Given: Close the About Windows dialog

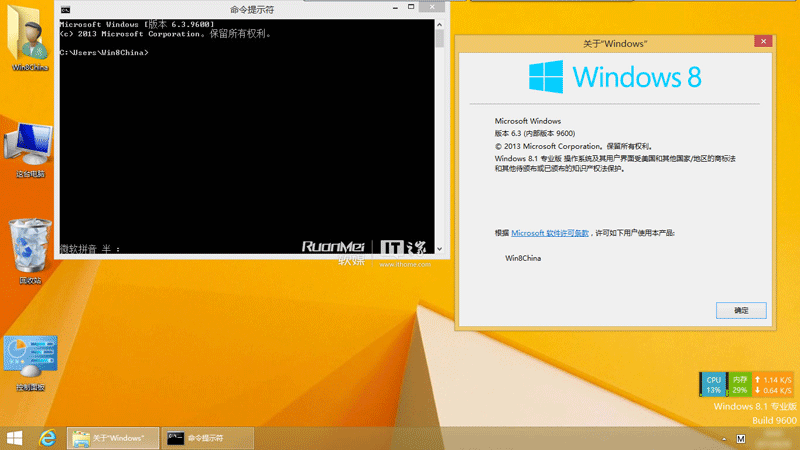Looking at the screenshot, I should (x=762, y=43).
